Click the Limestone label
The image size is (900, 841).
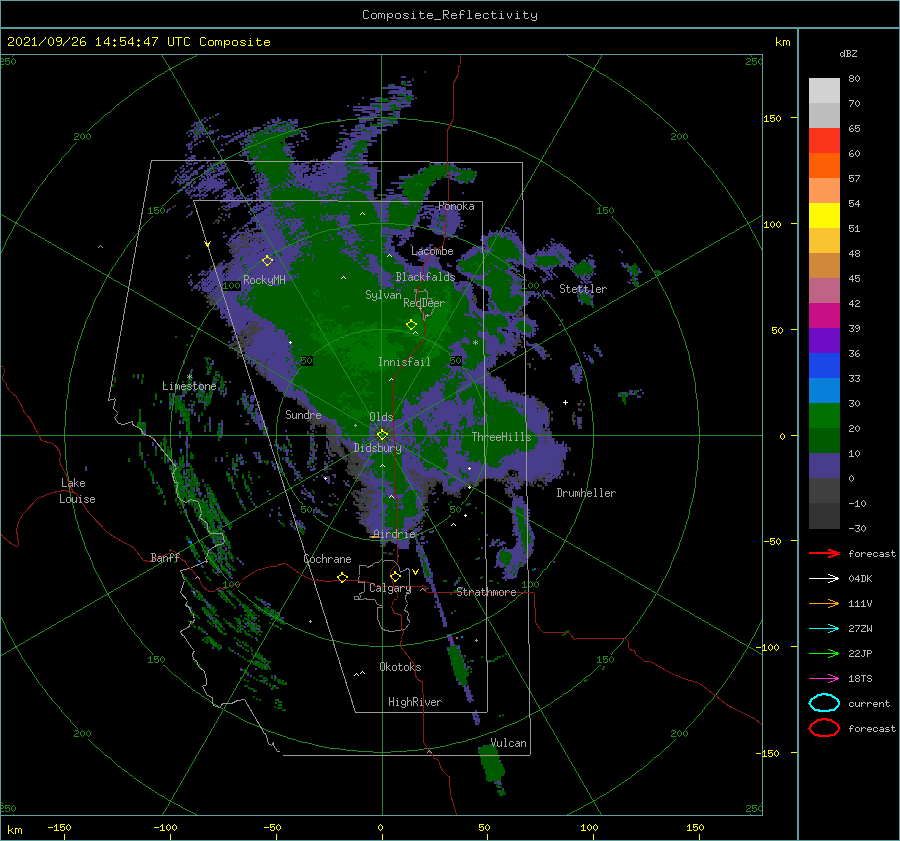pos(189,386)
